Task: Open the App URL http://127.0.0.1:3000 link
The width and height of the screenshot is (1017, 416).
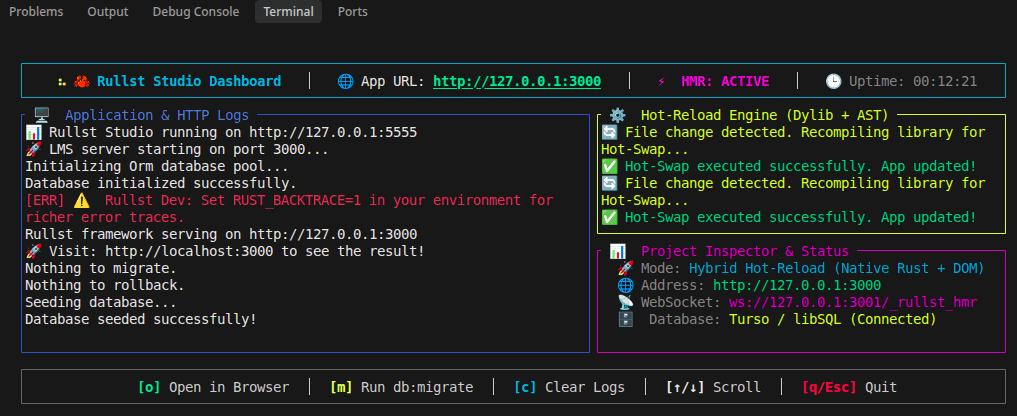Action: coord(517,81)
